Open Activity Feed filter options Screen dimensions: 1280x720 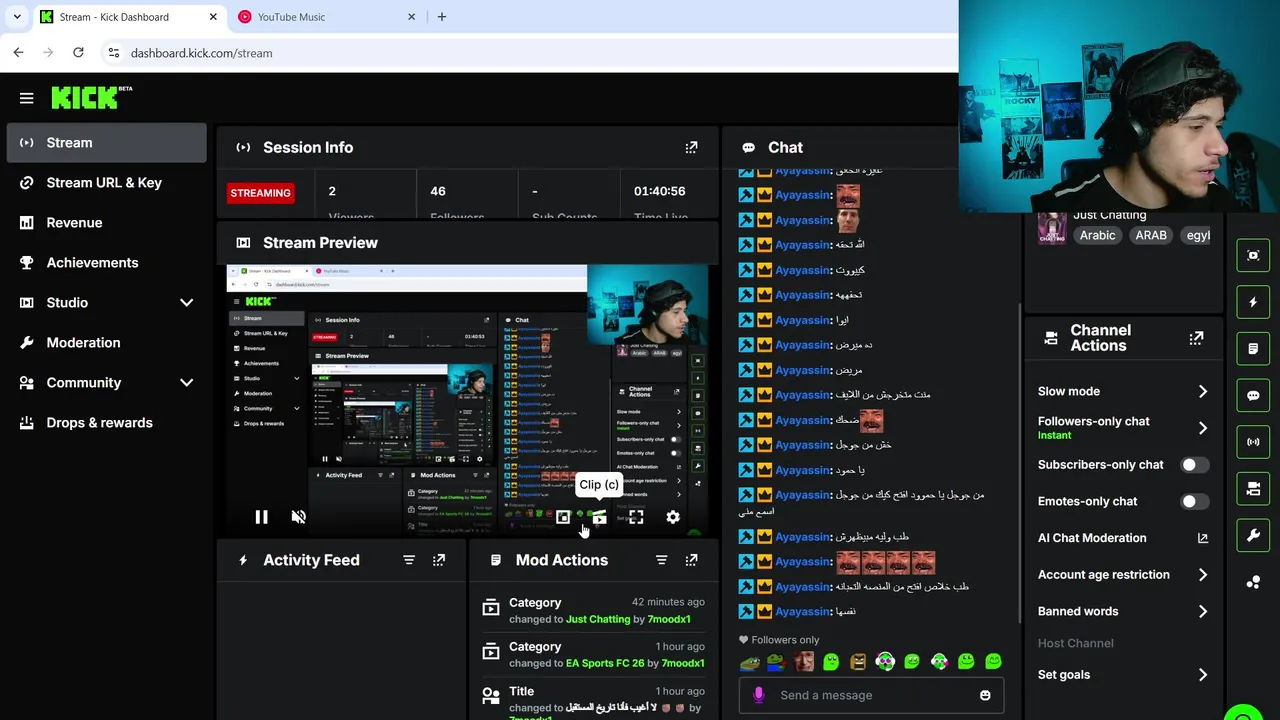click(409, 560)
